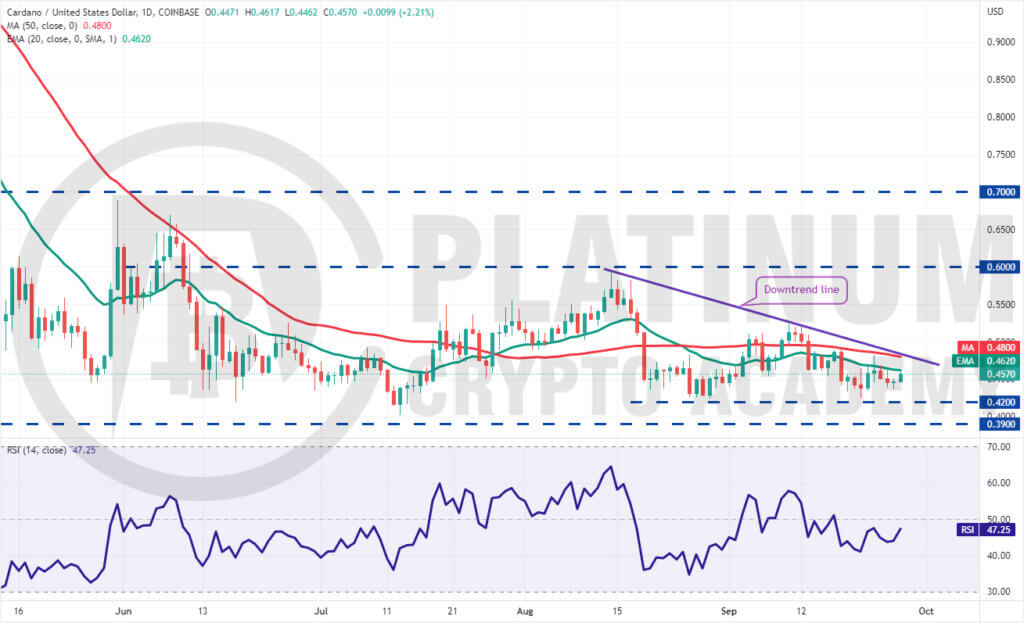Image resolution: width=1024 pixels, height=623 pixels.
Task: Click the current price 0.4570 label
Action: [x=1000, y=374]
